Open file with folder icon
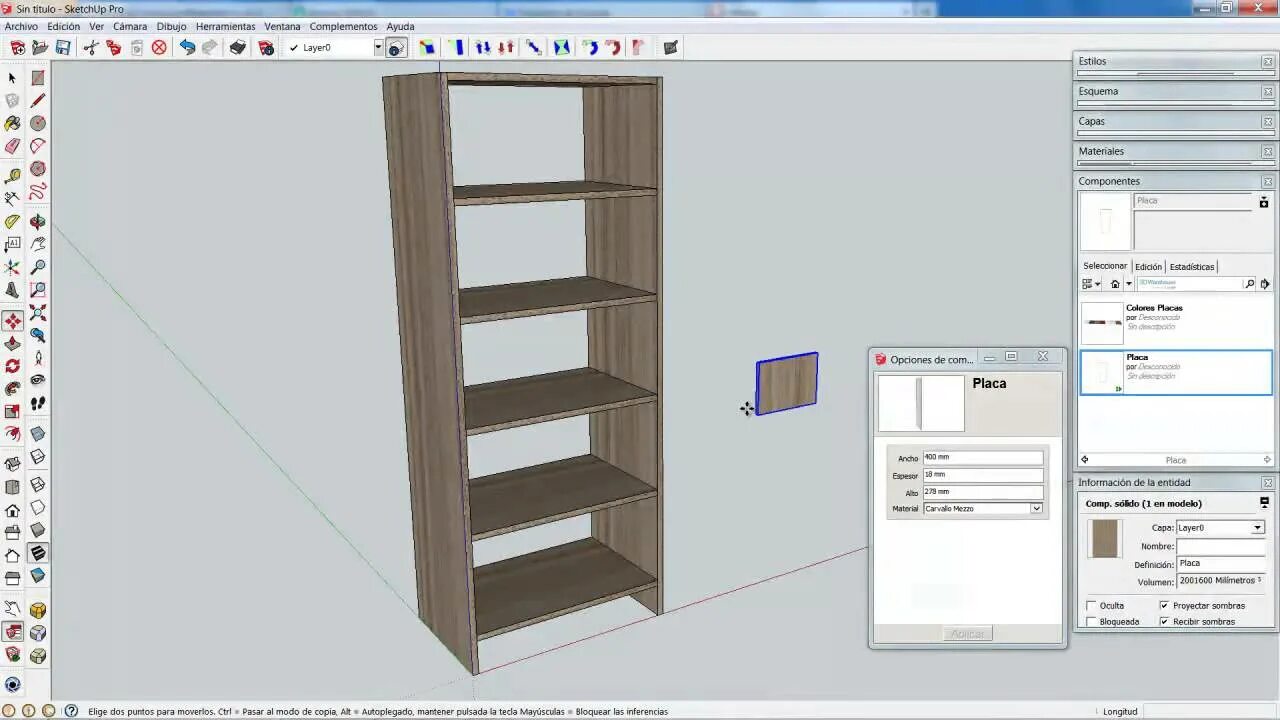 click(40, 47)
